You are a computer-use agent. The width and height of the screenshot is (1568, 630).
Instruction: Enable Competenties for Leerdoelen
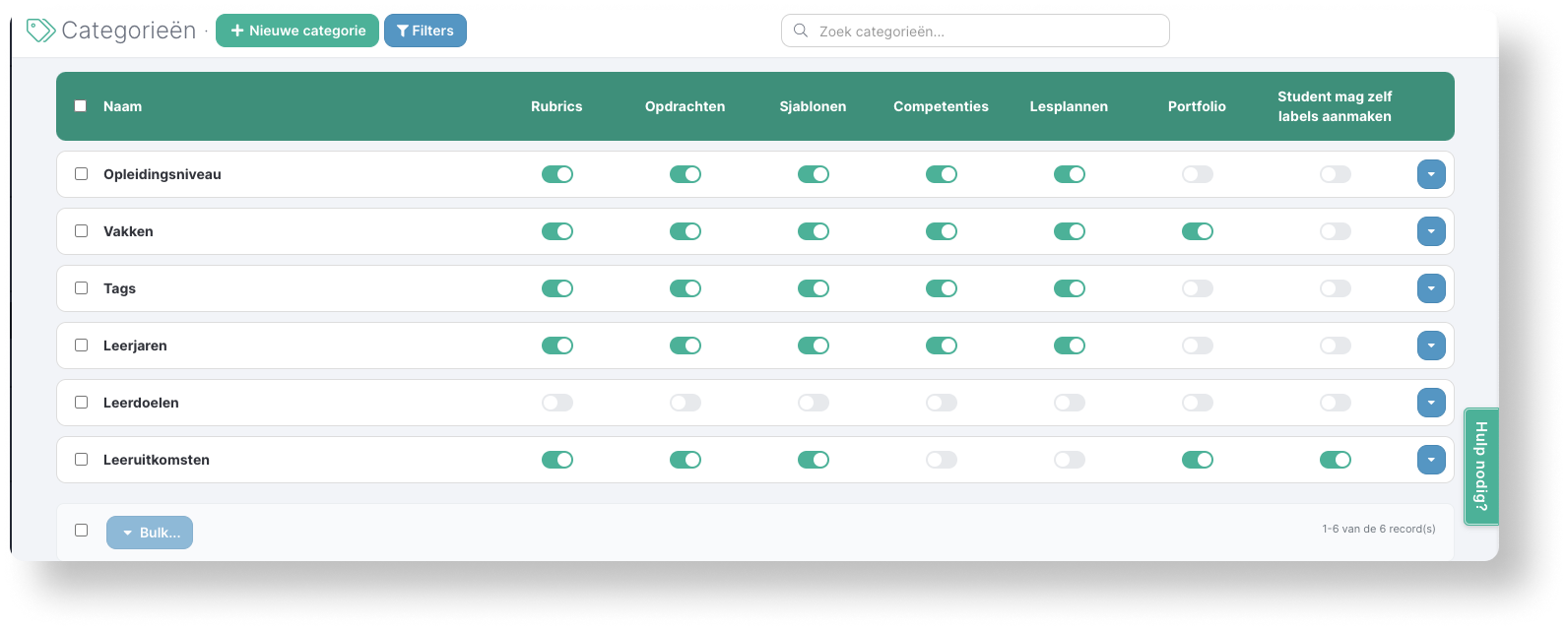pyautogui.click(x=942, y=403)
